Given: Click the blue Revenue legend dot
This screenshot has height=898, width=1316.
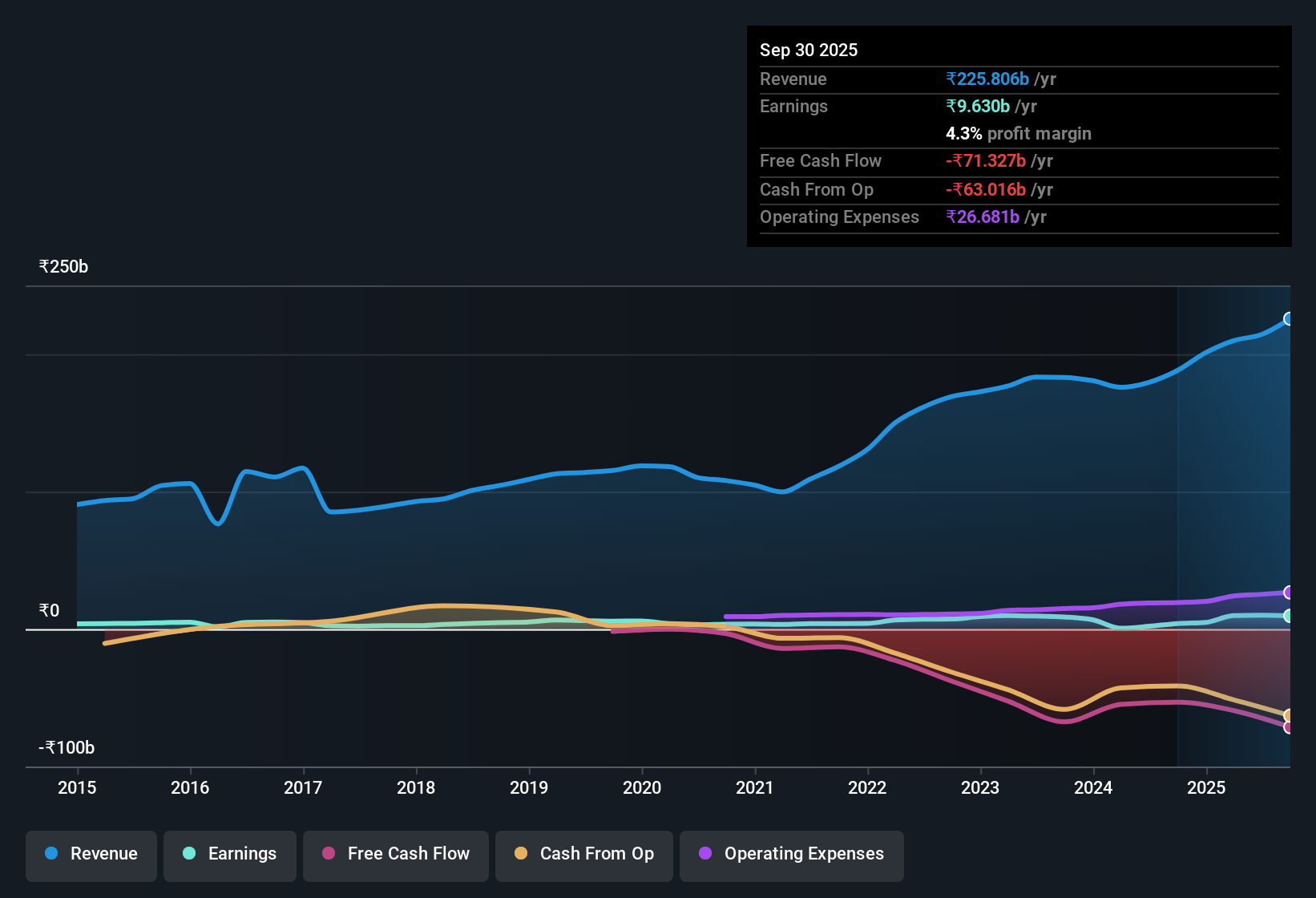Looking at the screenshot, I should [50, 854].
